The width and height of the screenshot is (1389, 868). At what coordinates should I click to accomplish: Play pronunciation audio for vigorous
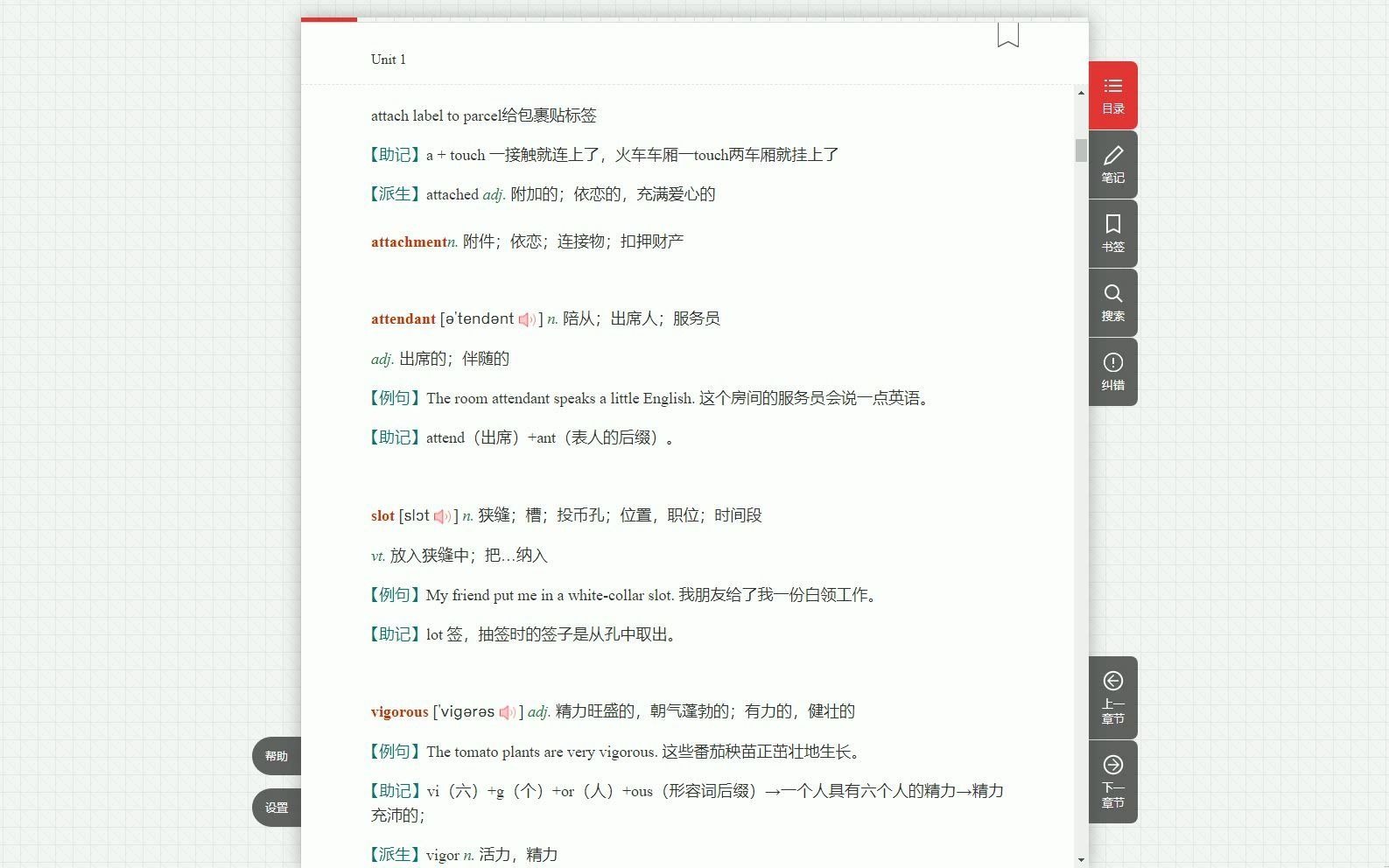508,712
